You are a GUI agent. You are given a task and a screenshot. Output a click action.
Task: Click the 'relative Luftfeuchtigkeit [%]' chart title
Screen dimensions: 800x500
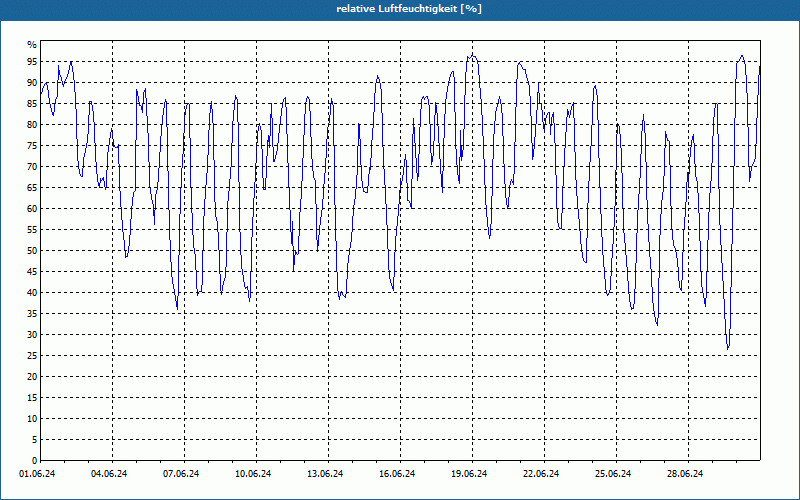pos(409,9)
